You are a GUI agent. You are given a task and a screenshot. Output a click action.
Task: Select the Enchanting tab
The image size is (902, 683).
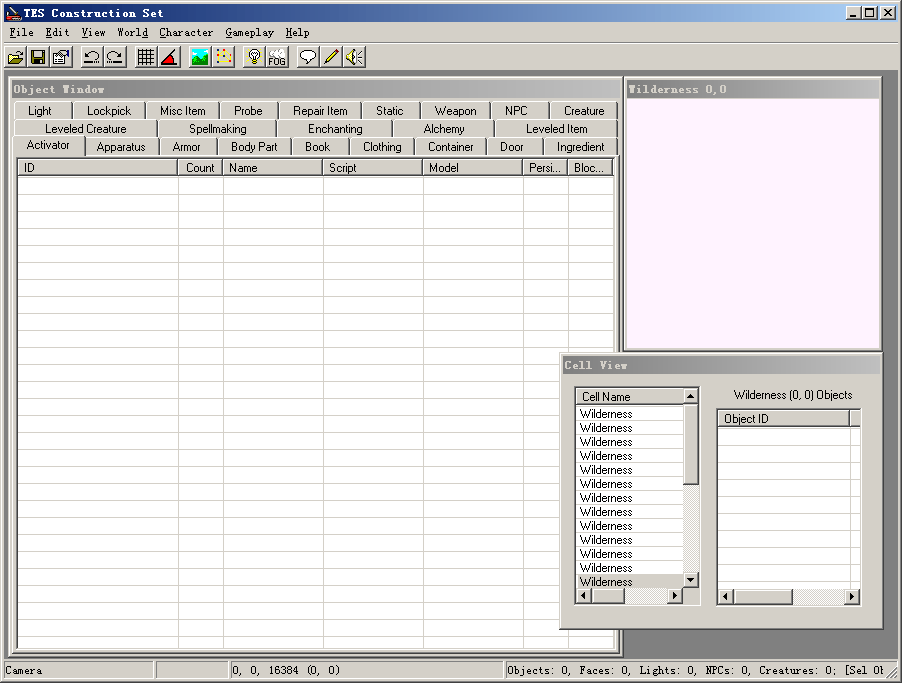tap(335, 129)
